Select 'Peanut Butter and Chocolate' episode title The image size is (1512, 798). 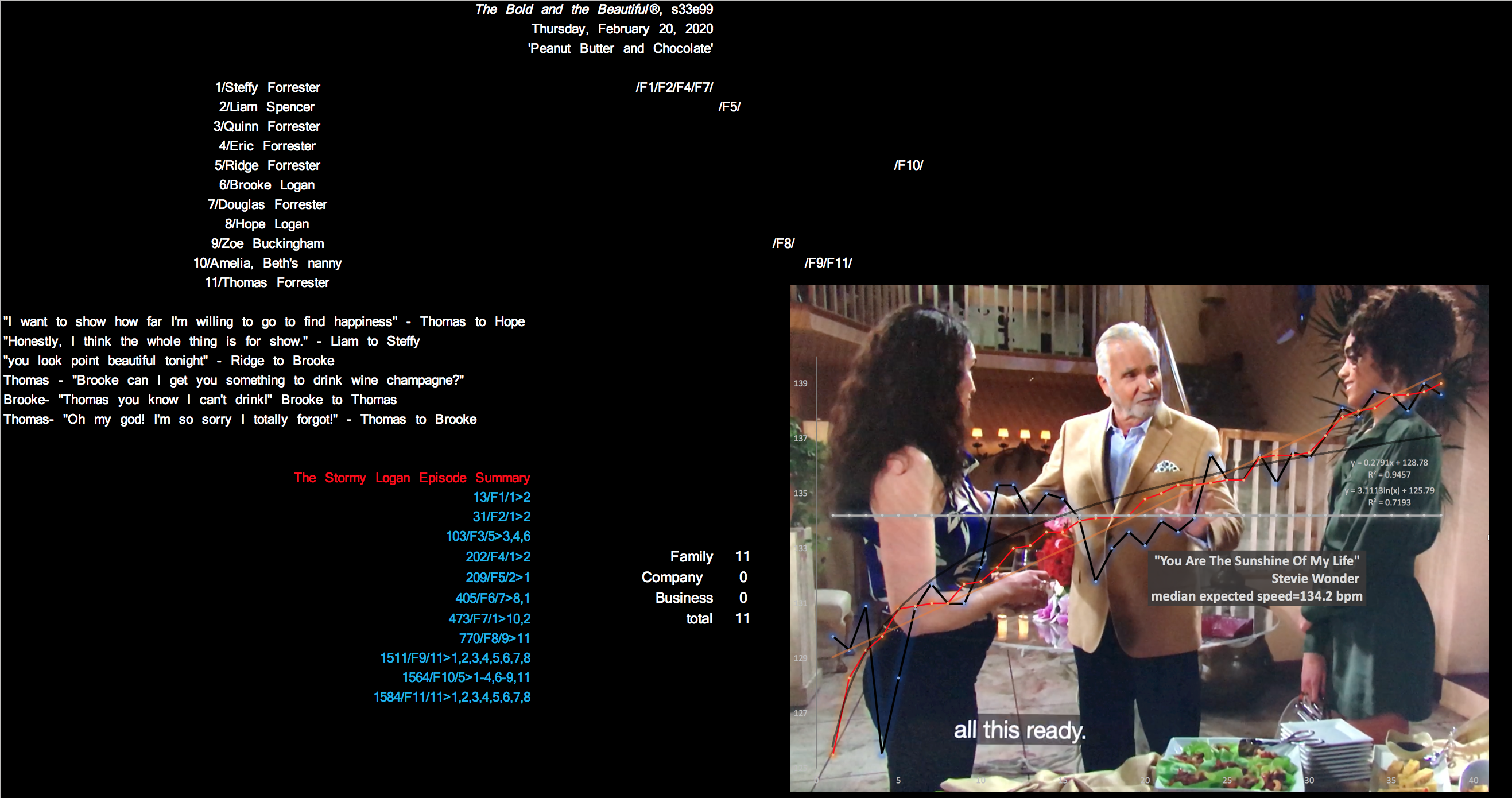(620, 48)
